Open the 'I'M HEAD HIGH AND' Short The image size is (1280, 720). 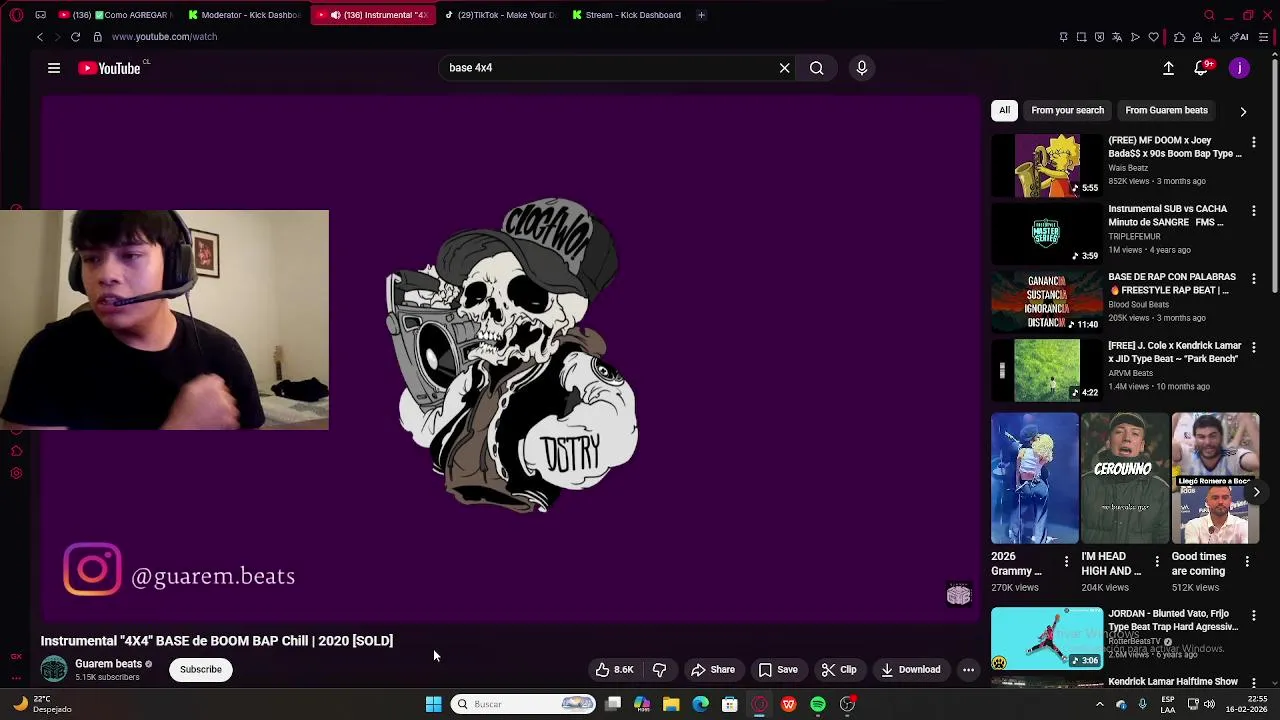[1125, 479]
